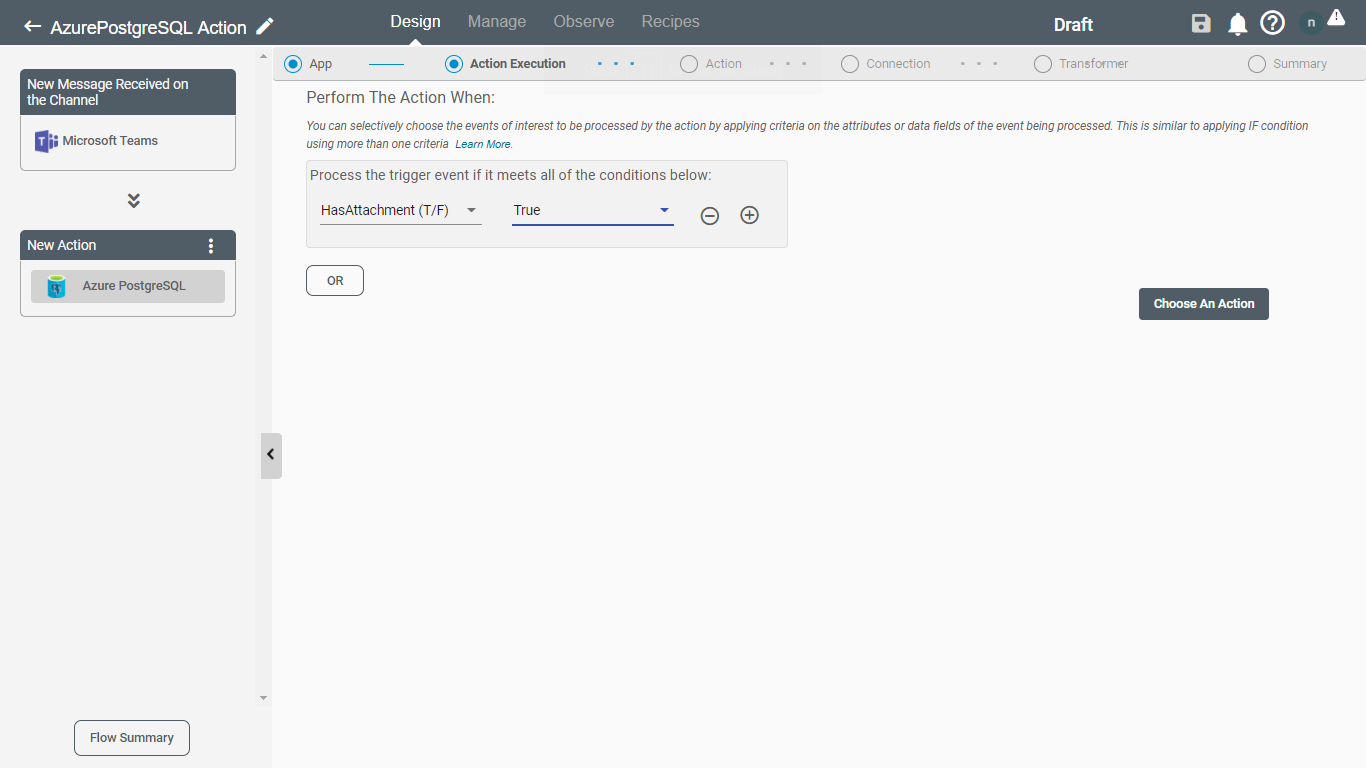Viewport: 1366px width, 768px height.
Task: Click the Microsoft Teams logo icon
Action: [46, 141]
